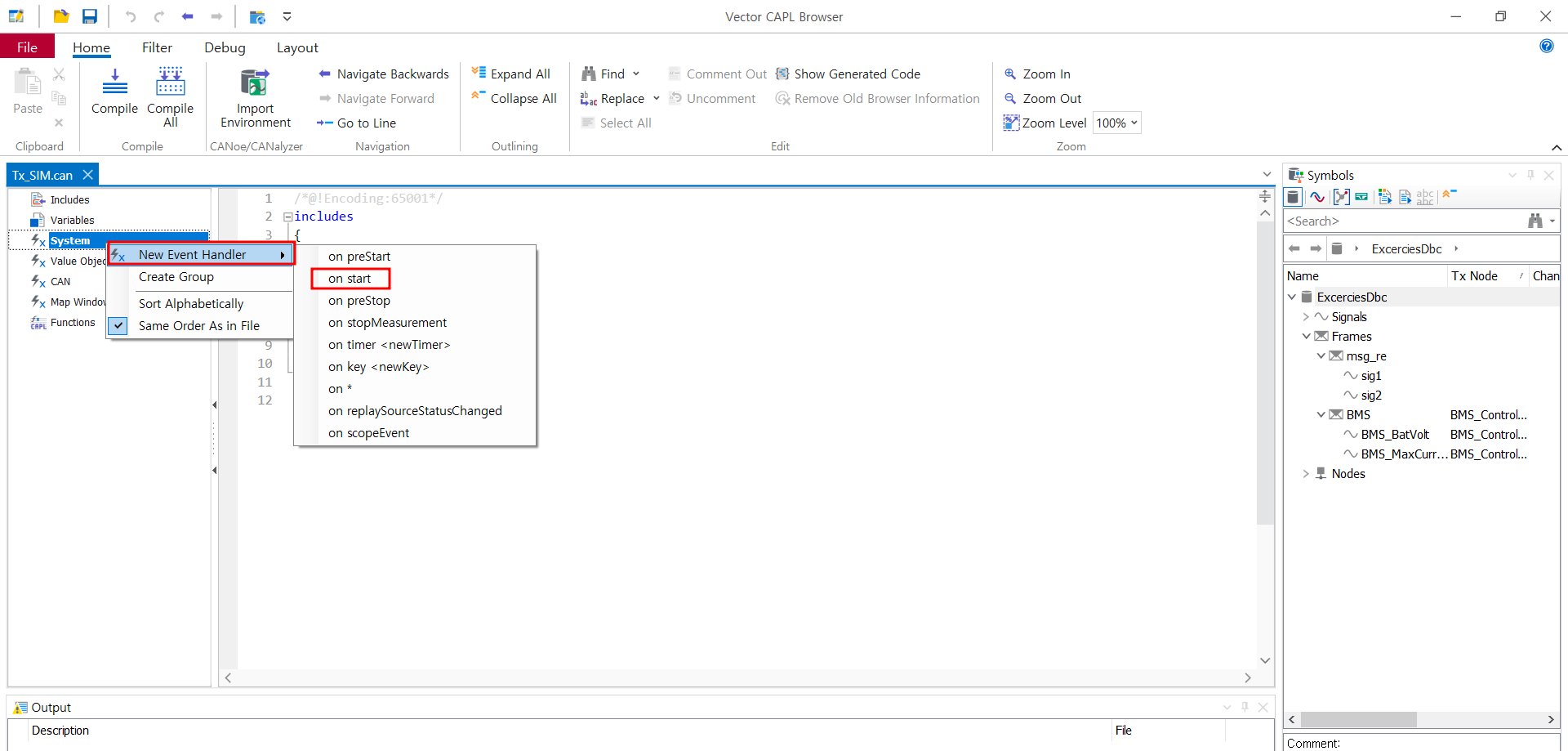Select the Includes tree node
Screen dimensions: 1568x751
click(x=69, y=199)
